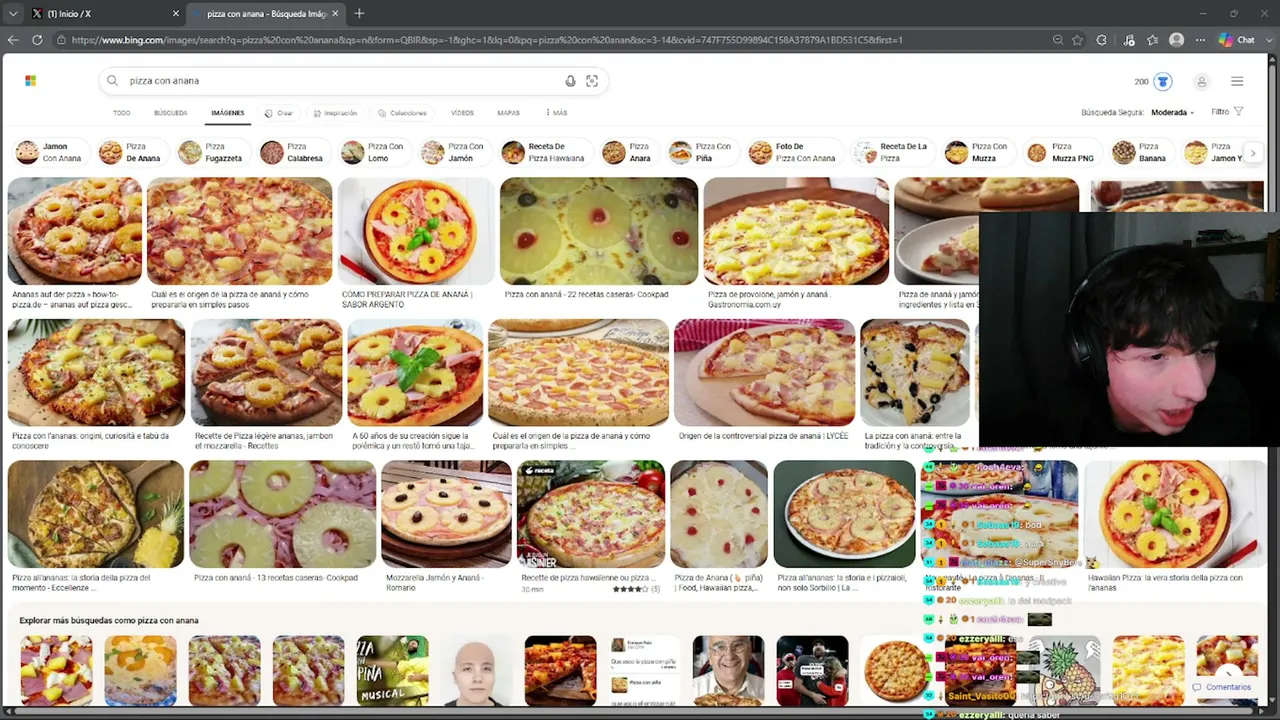Open a new browser tab
The width and height of the screenshot is (1280, 720).
(x=359, y=13)
